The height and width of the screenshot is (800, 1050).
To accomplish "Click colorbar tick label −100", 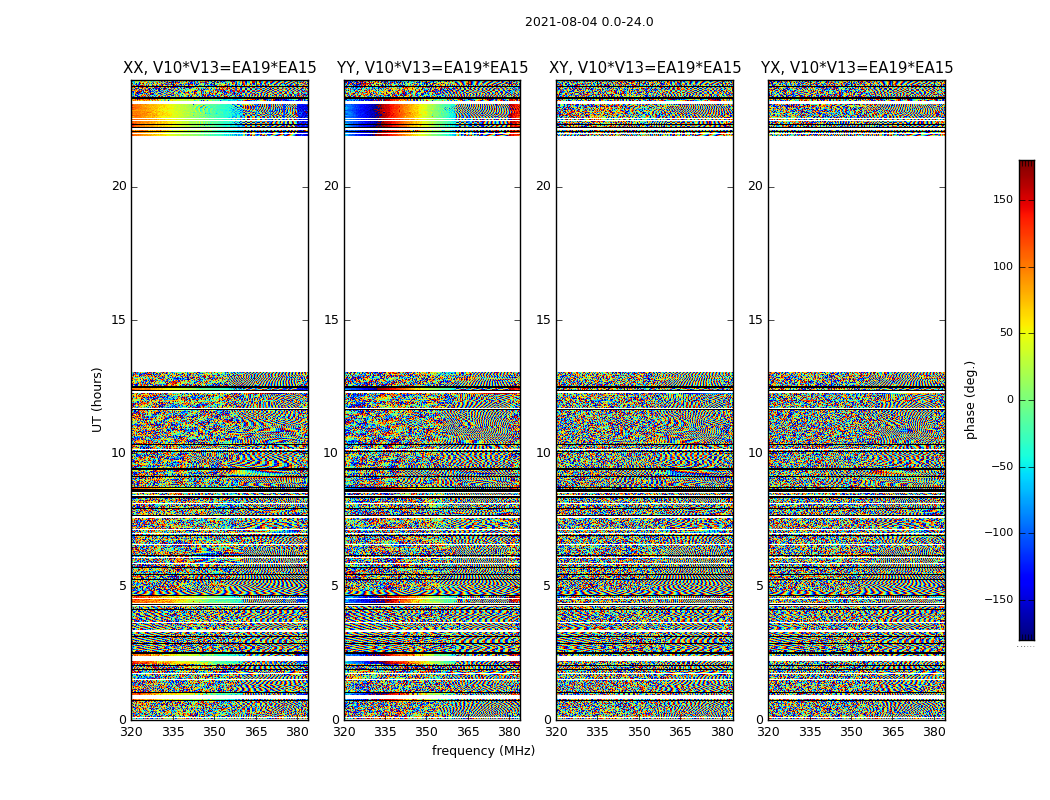I will [x=999, y=532].
